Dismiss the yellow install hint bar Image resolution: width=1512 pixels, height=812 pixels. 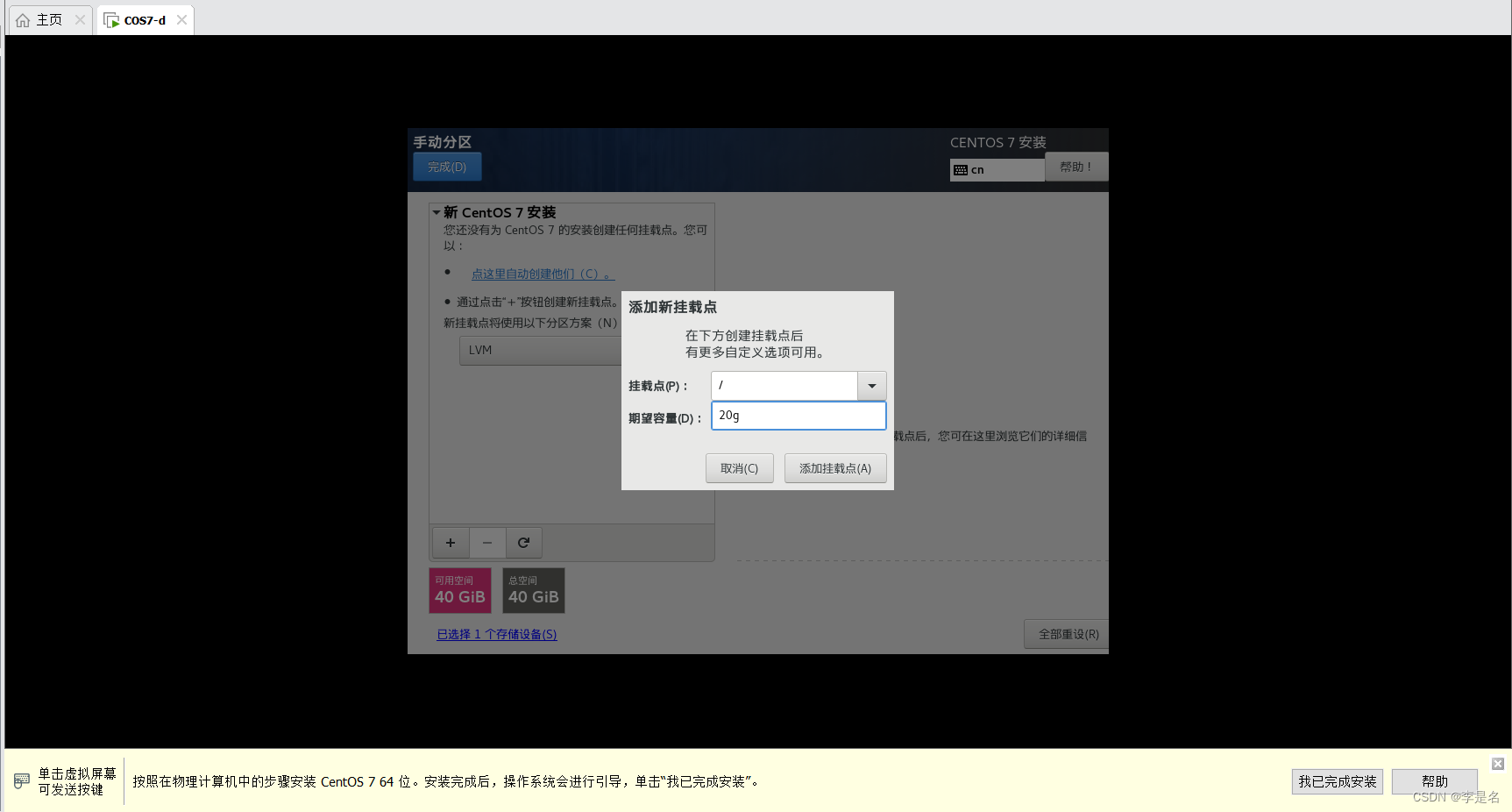[x=1498, y=764]
